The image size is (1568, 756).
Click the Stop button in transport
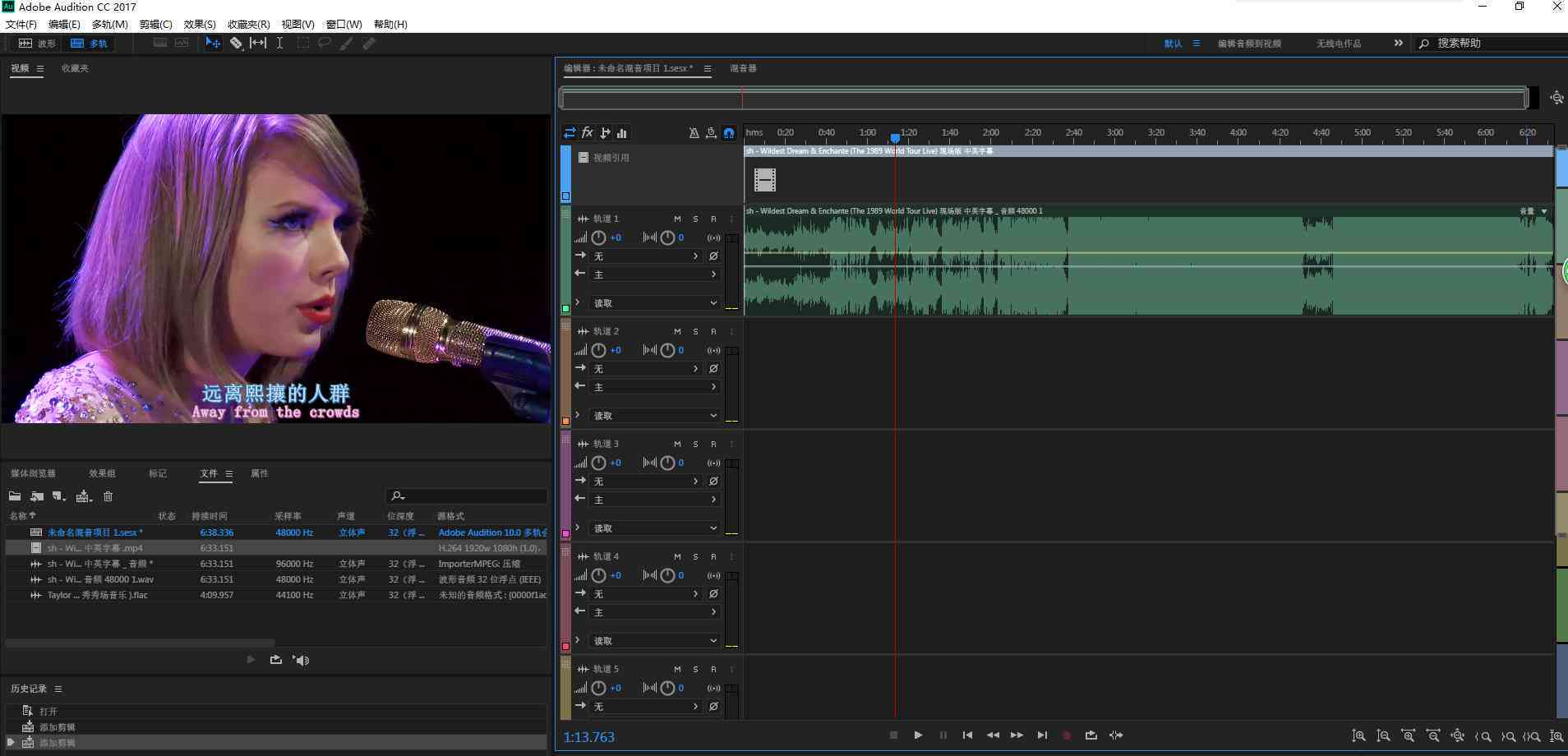click(893, 735)
